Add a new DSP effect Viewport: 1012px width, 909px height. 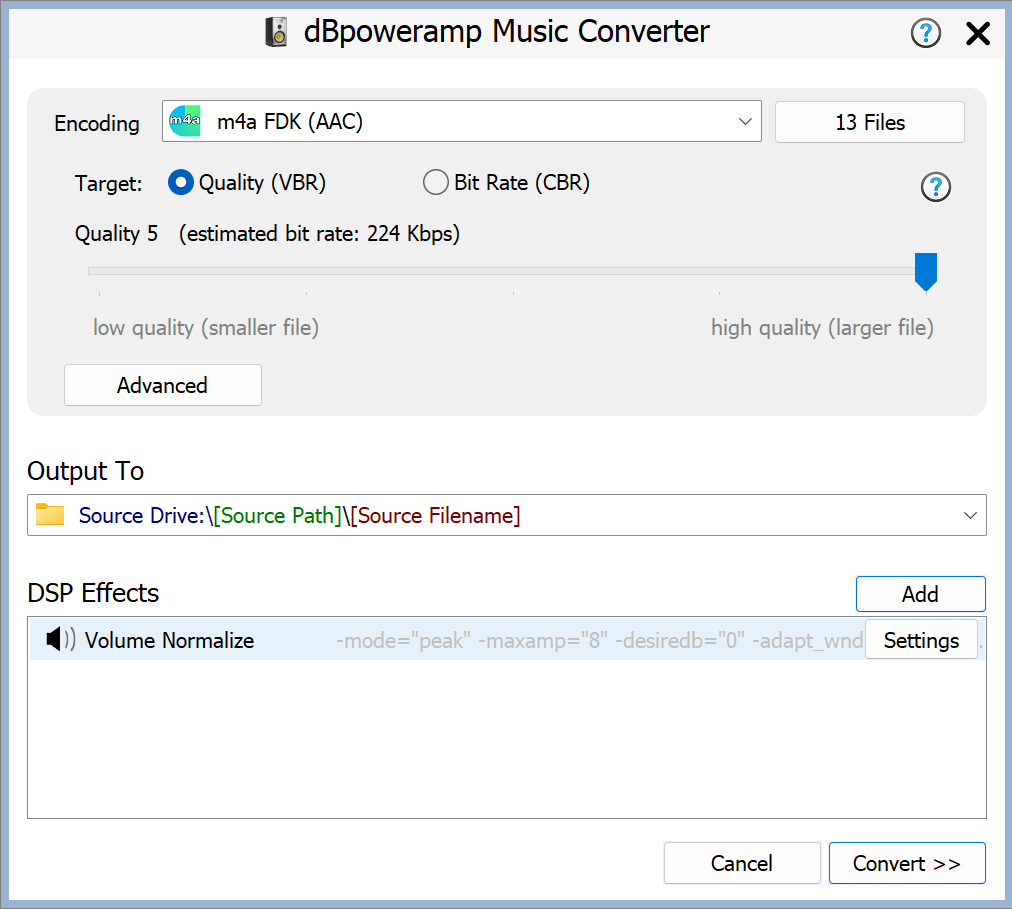point(920,594)
